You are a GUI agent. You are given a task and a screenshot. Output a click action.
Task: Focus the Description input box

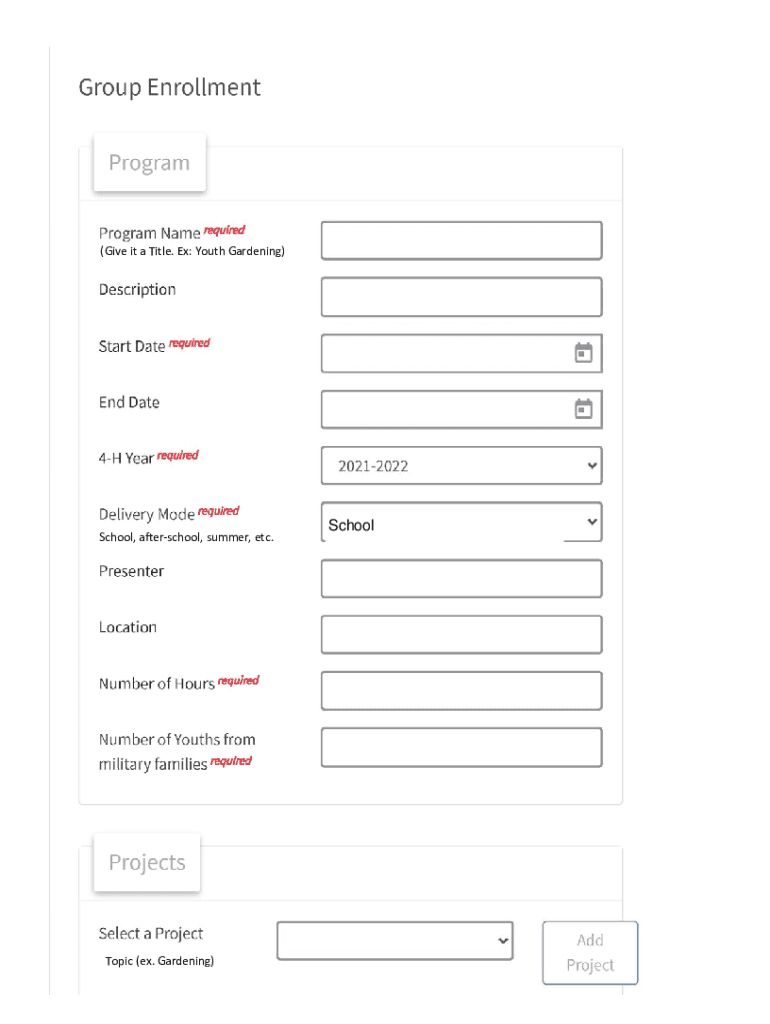pos(461,297)
